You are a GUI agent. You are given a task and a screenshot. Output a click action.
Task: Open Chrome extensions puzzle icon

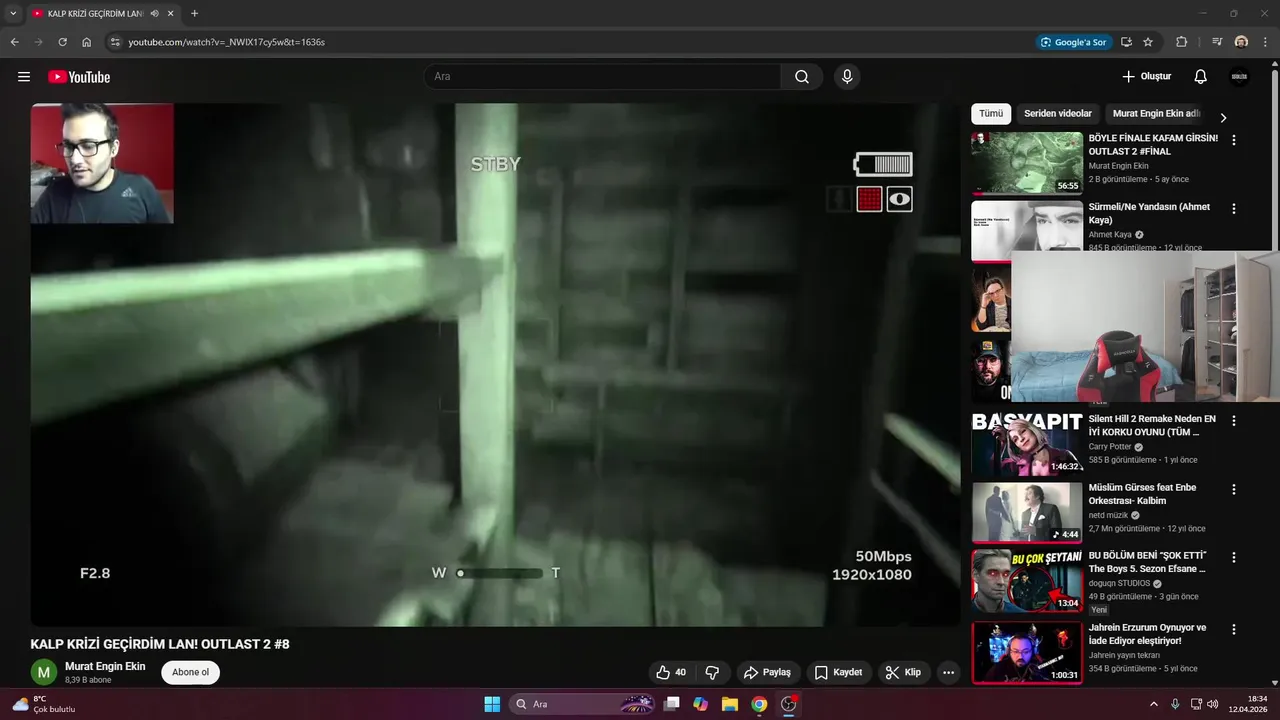(x=1181, y=42)
